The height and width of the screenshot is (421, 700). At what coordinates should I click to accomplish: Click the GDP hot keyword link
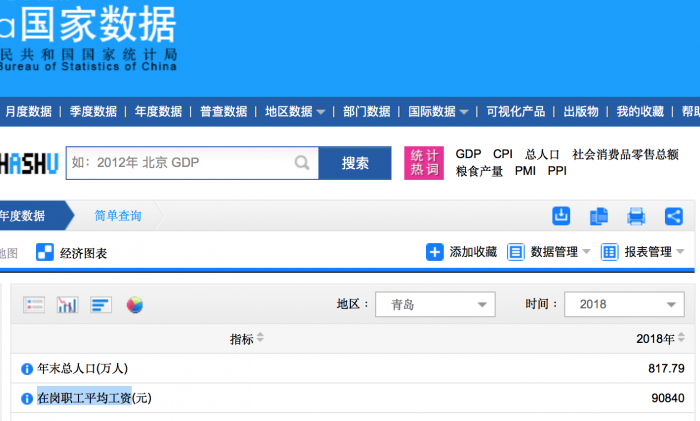coord(468,154)
